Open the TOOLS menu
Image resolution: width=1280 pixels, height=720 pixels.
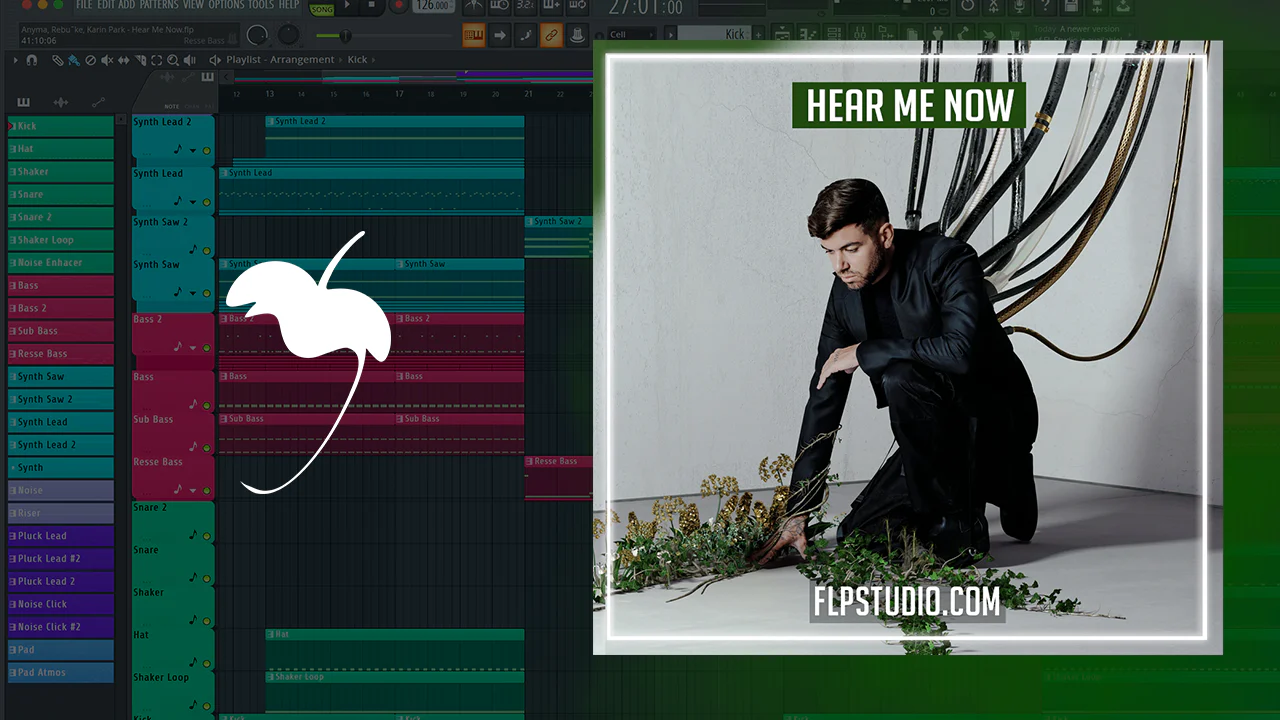coord(261,5)
